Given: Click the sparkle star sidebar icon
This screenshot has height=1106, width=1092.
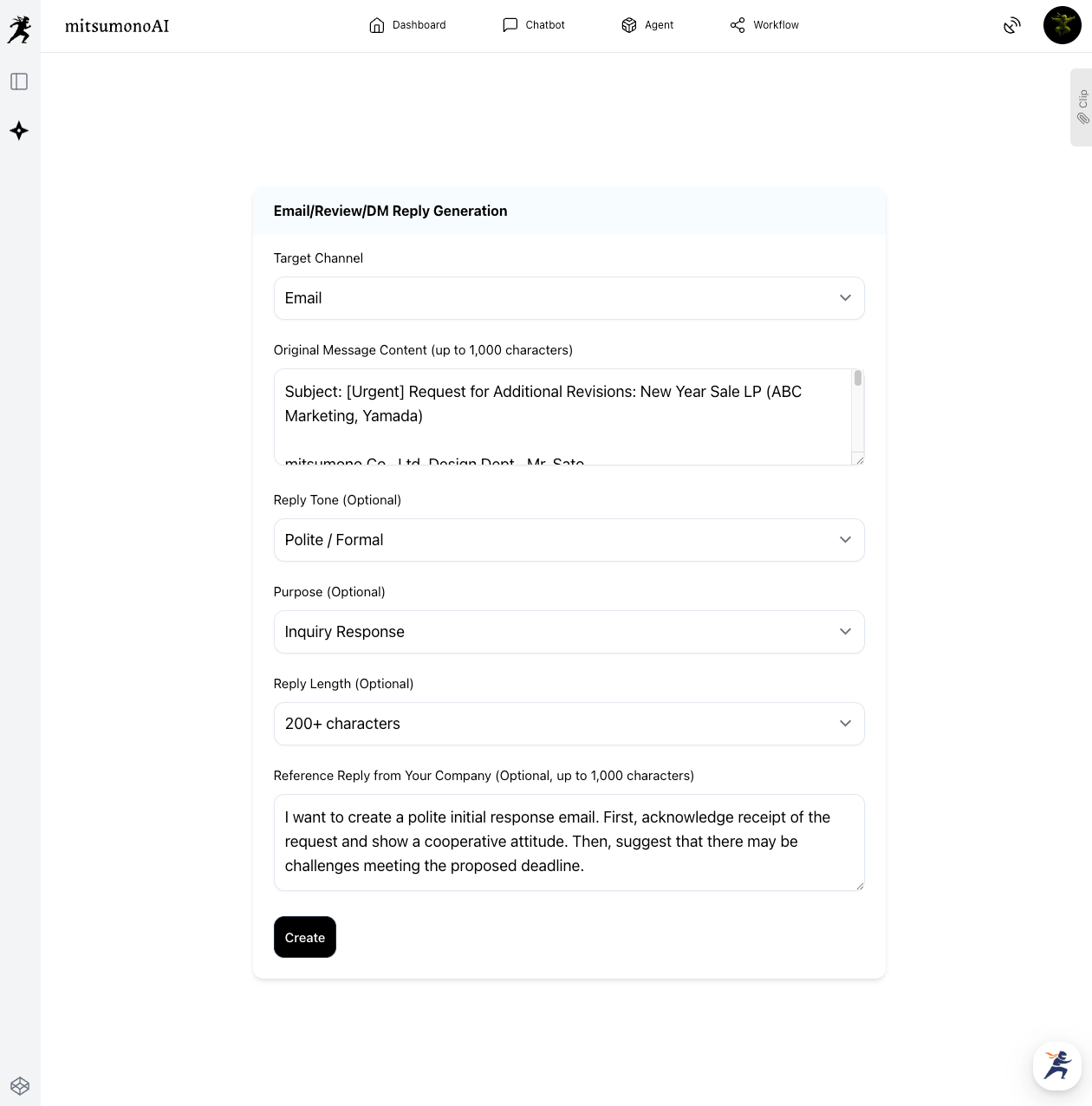Looking at the screenshot, I should [x=19, y=131].
